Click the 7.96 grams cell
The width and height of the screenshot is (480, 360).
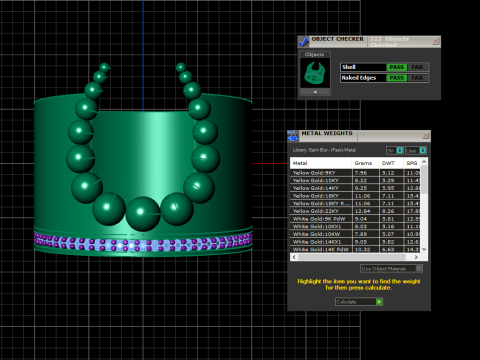tap(366, 173)
